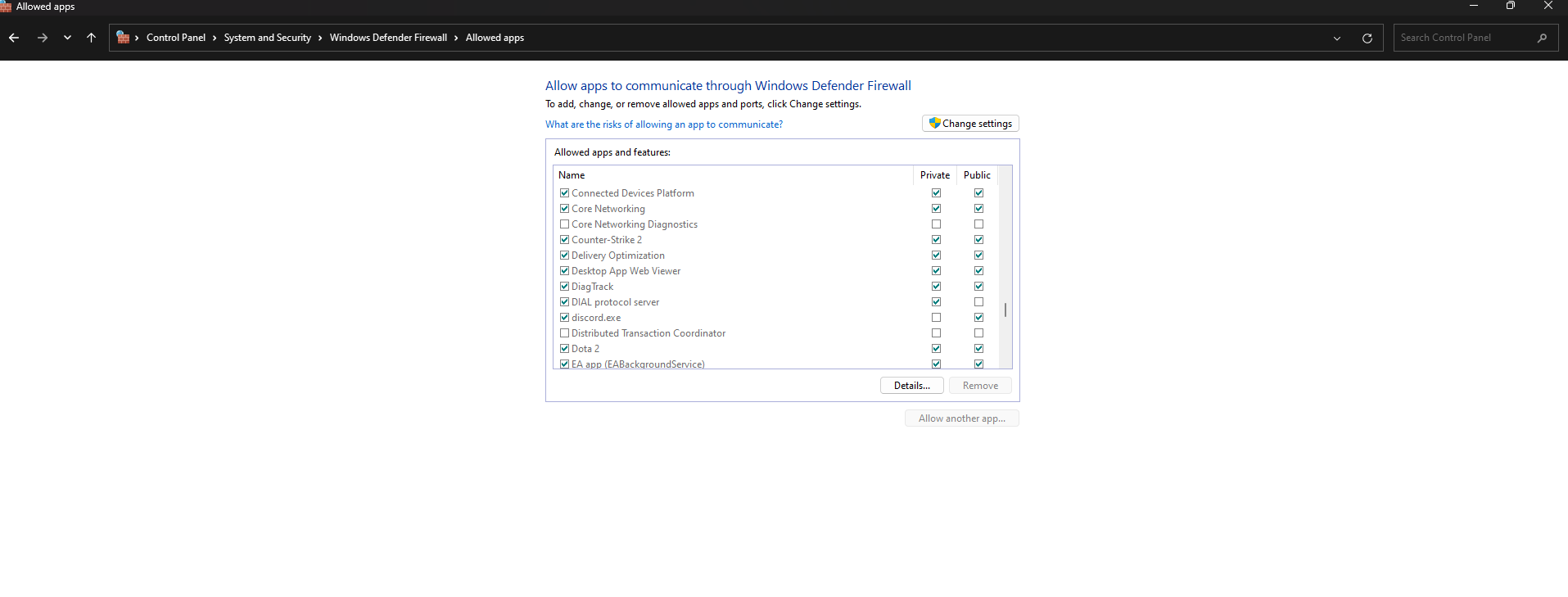
Task: Select the Core Networking row text
Action: click(x=608, y=209)
